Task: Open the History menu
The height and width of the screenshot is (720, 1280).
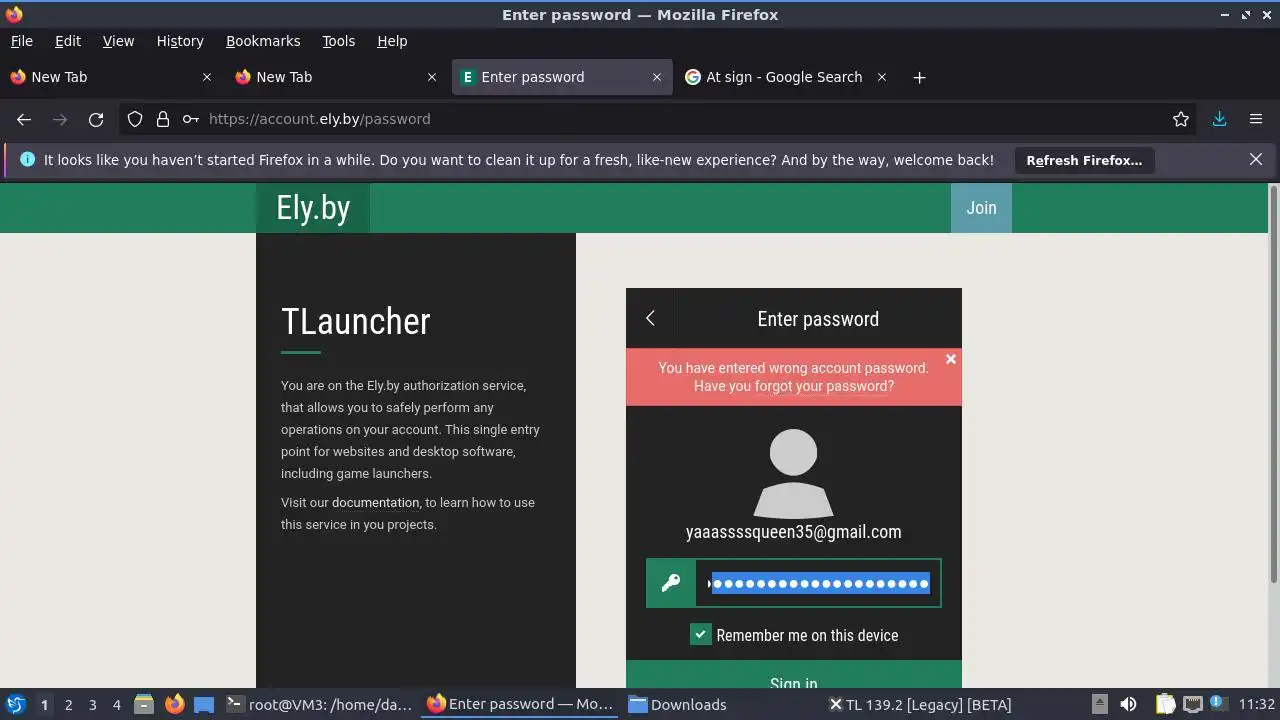Action: pyautogui.click(x=180, y=41)
